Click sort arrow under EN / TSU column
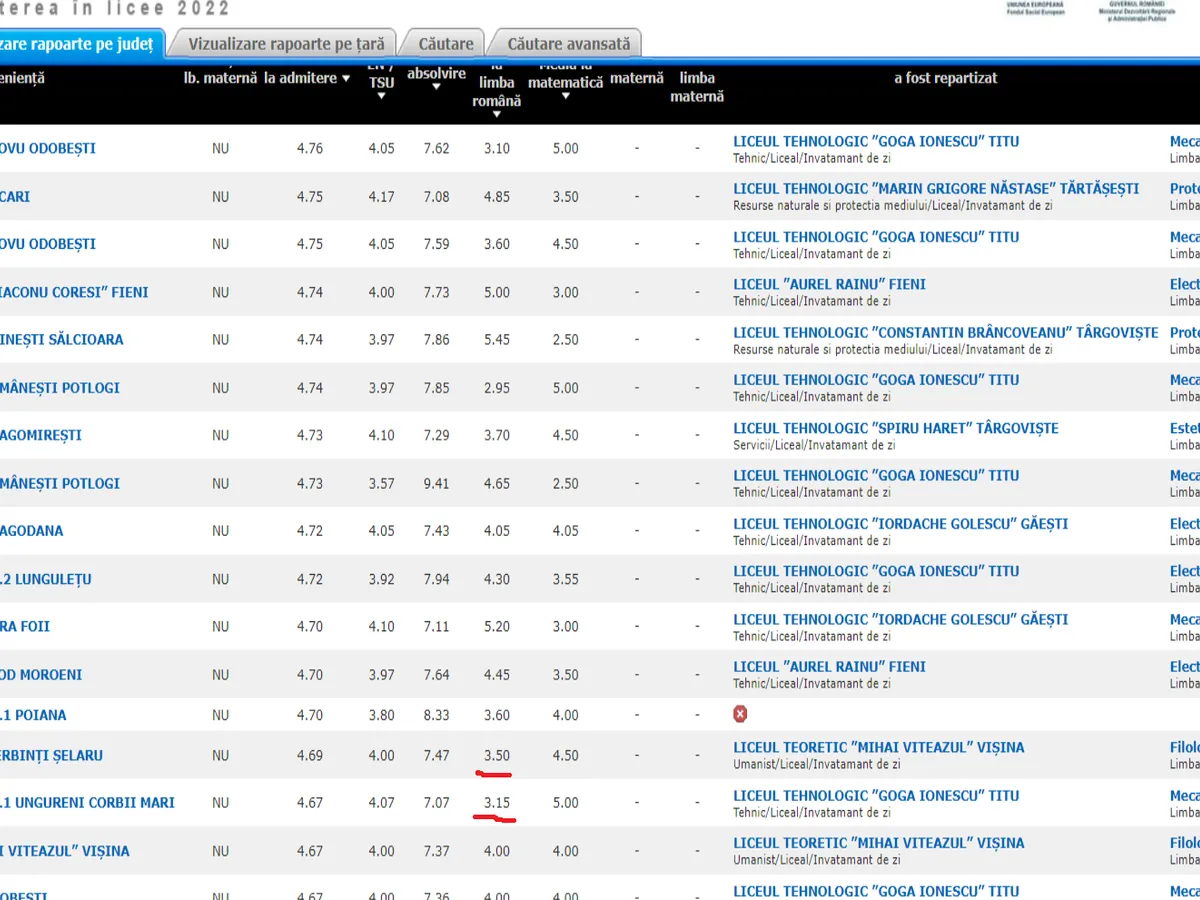This screenshot has height=900, width=1200. tap(381, 97)
